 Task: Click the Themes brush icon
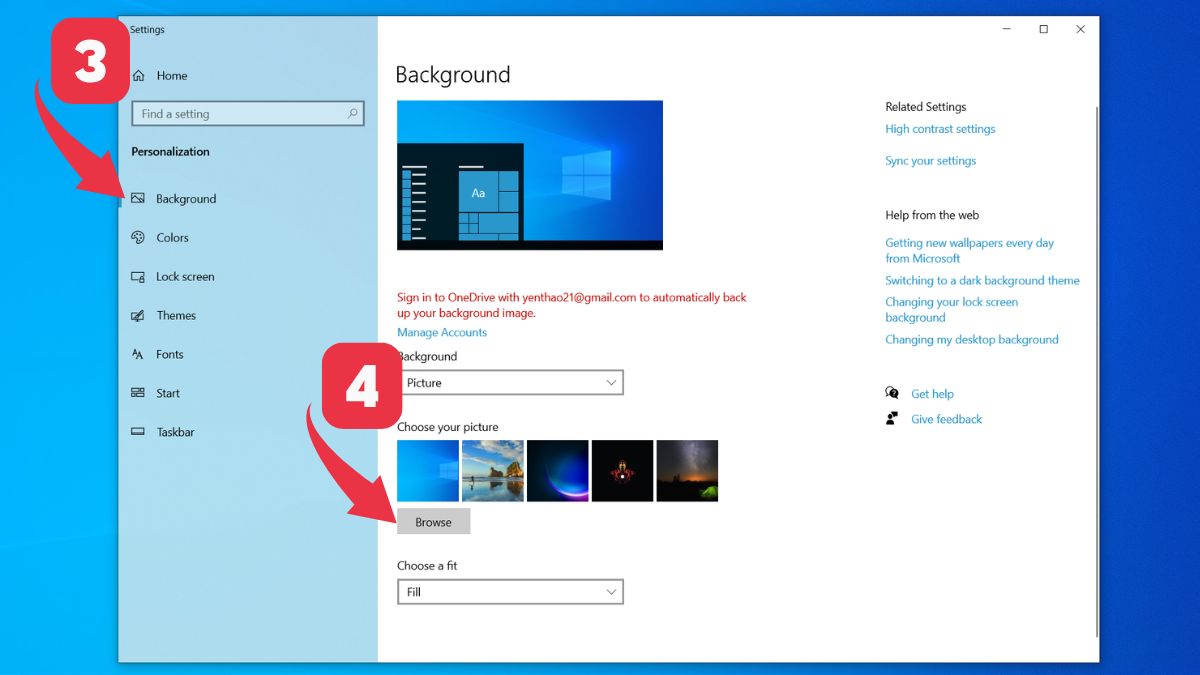tap(138, 316)
